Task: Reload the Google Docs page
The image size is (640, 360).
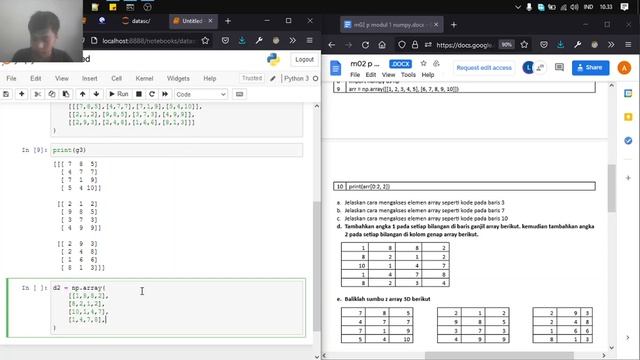Action: click(x=365, y=45)
